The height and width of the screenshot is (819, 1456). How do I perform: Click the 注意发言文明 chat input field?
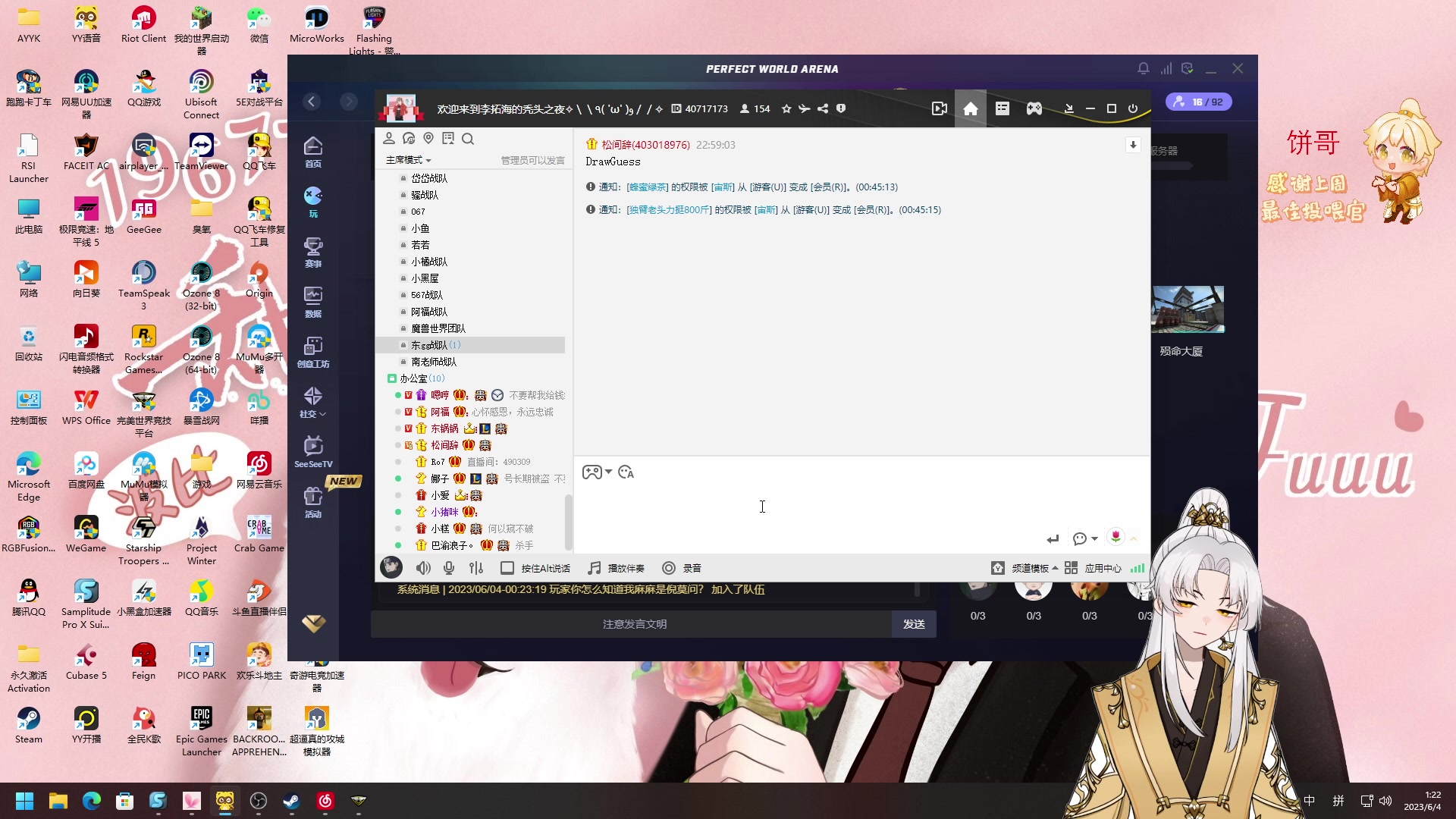point(632,624)
